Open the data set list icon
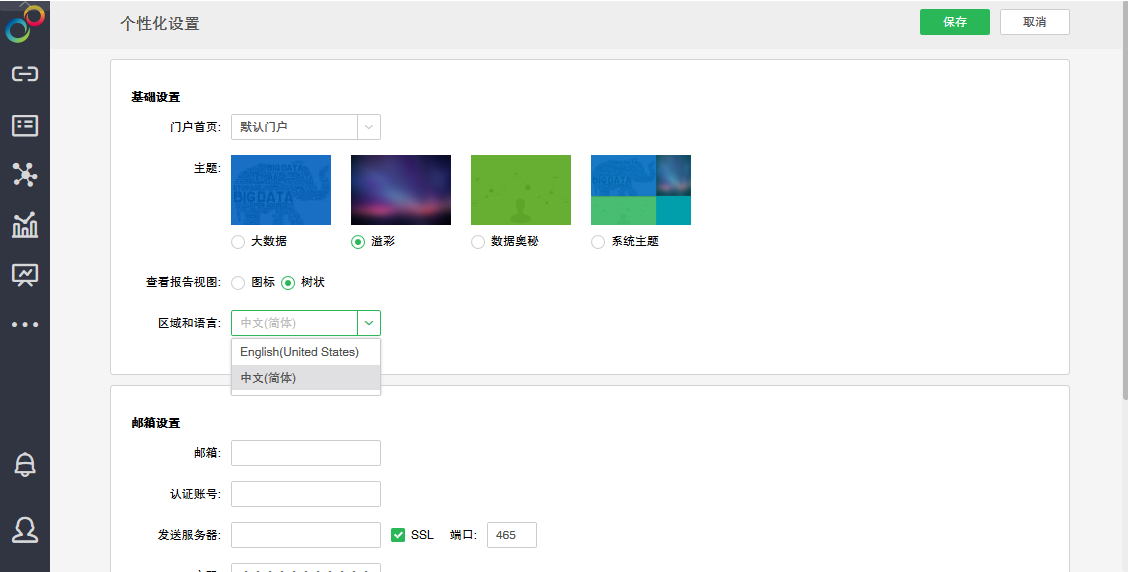Screen dimensions: 1128x572 click(25, 125)
